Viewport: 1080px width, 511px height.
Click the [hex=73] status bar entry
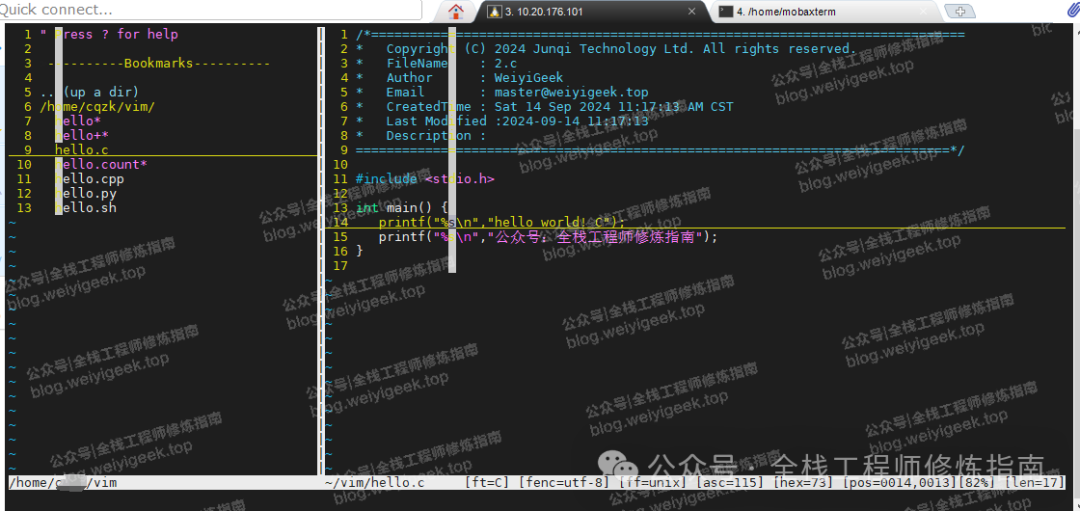click(x=804, y=483)
